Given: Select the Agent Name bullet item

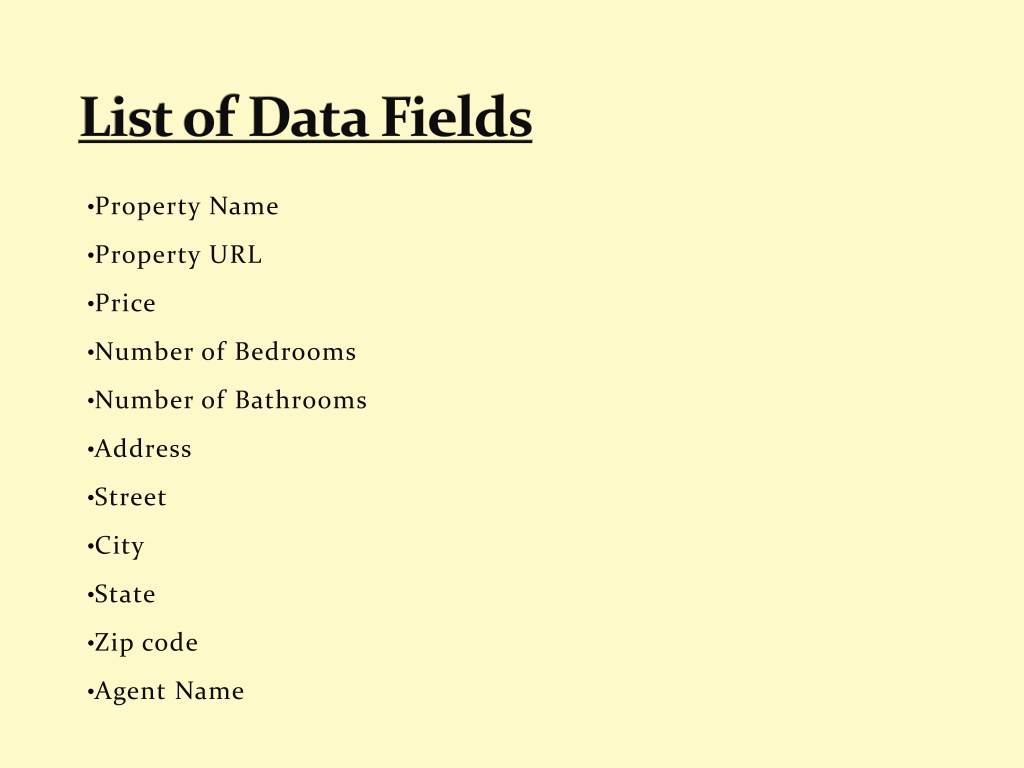Looking at the screenshot, I should [x=165, y=692].
